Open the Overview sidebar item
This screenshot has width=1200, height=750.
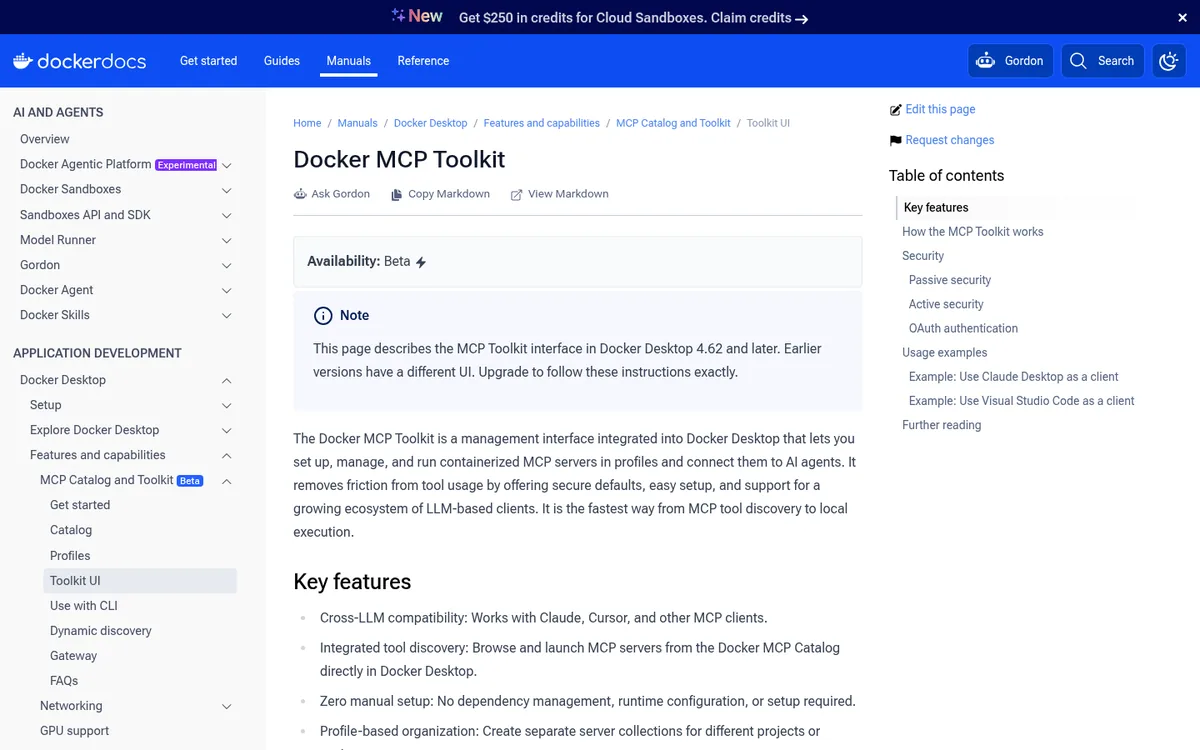click(x=45, y=139)
